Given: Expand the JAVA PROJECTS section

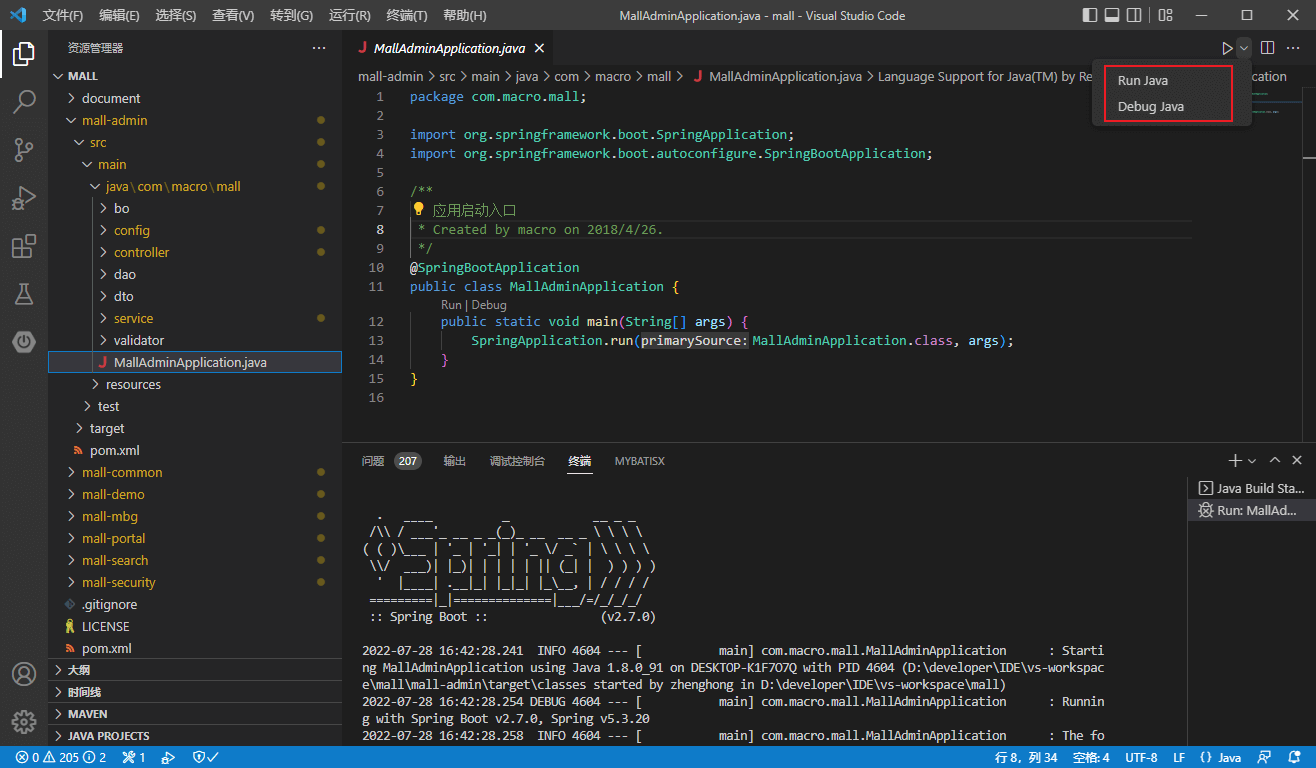Looking at the screenshot, I should 195,736.
